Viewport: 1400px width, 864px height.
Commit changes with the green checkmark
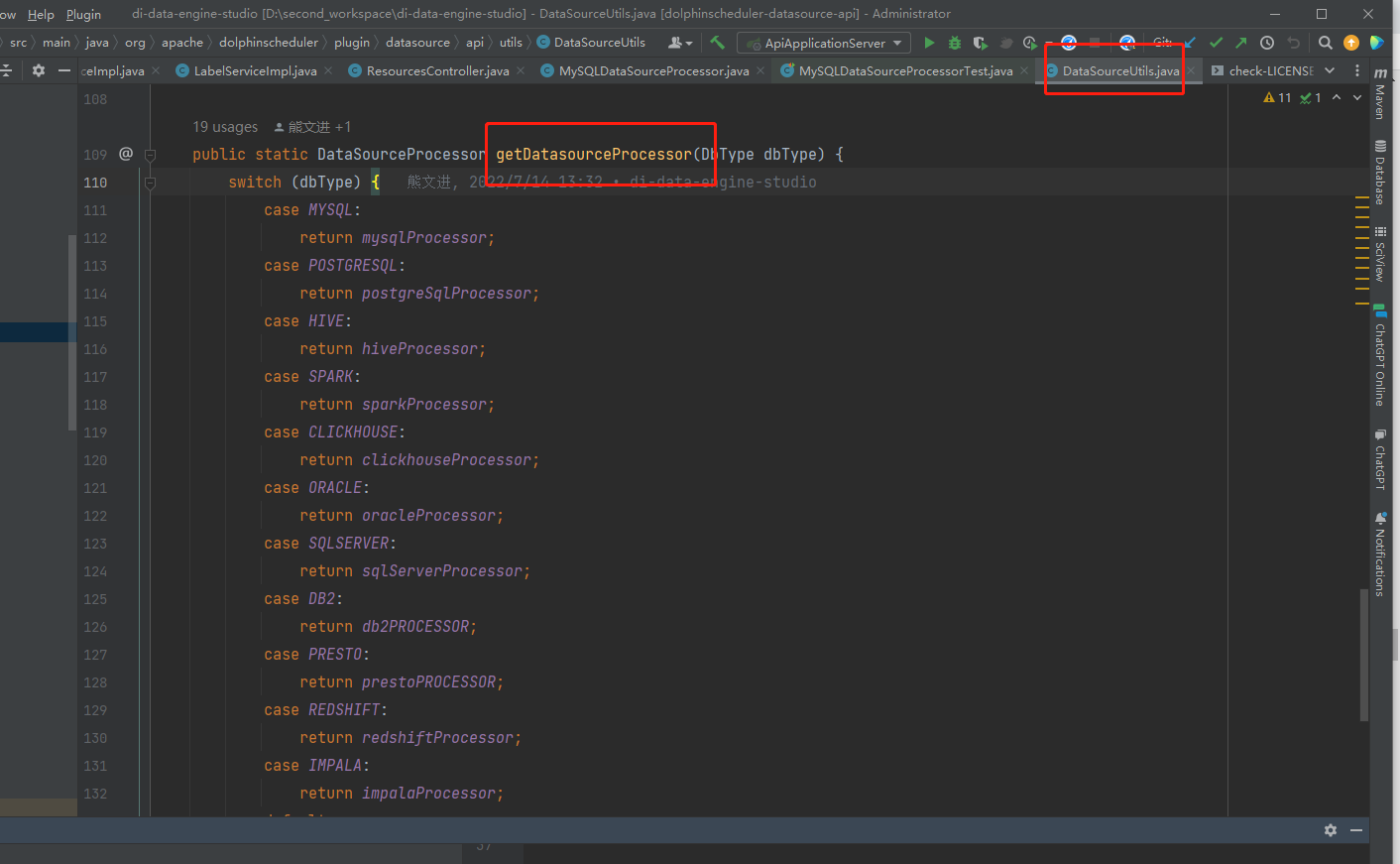[1216, 43]
